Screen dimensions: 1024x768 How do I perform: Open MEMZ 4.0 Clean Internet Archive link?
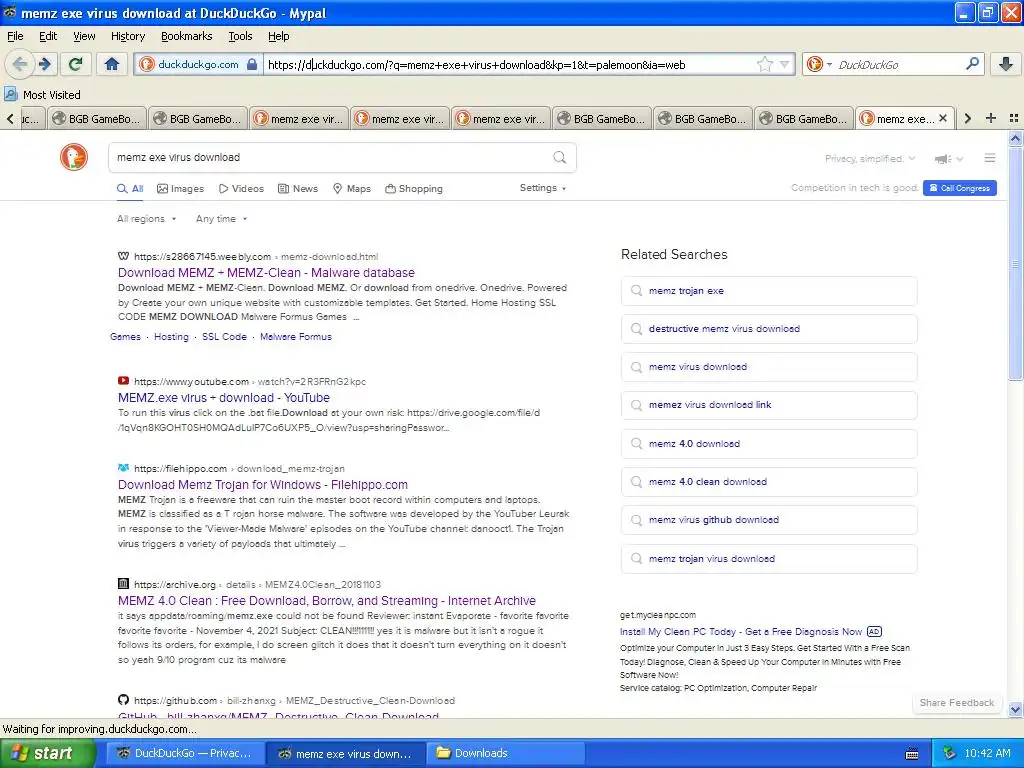point(327,601)
